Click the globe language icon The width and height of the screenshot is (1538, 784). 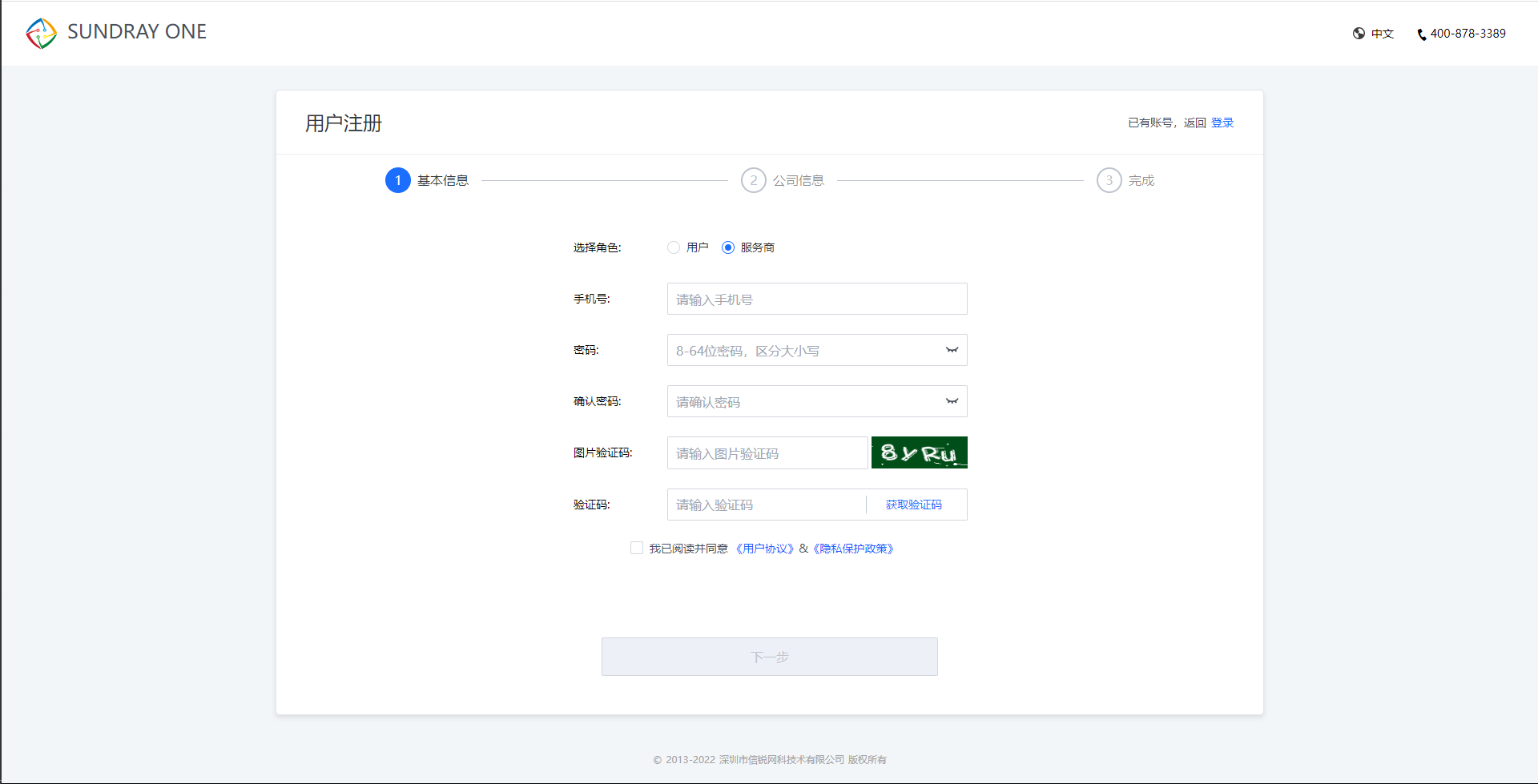coord(1359,34)
